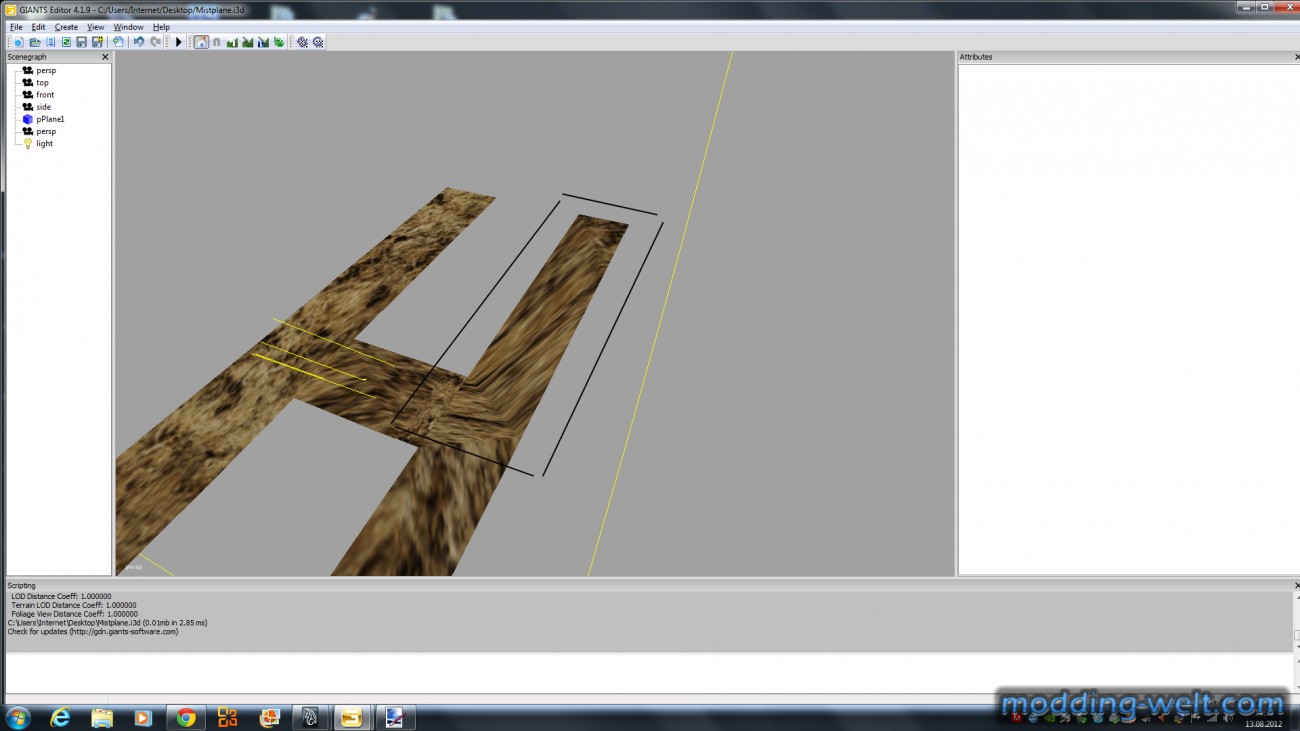This screenshot has width=1300, height=731.
Task: Undo the last action with the toolbar arrow
Action: pos(139,42)
